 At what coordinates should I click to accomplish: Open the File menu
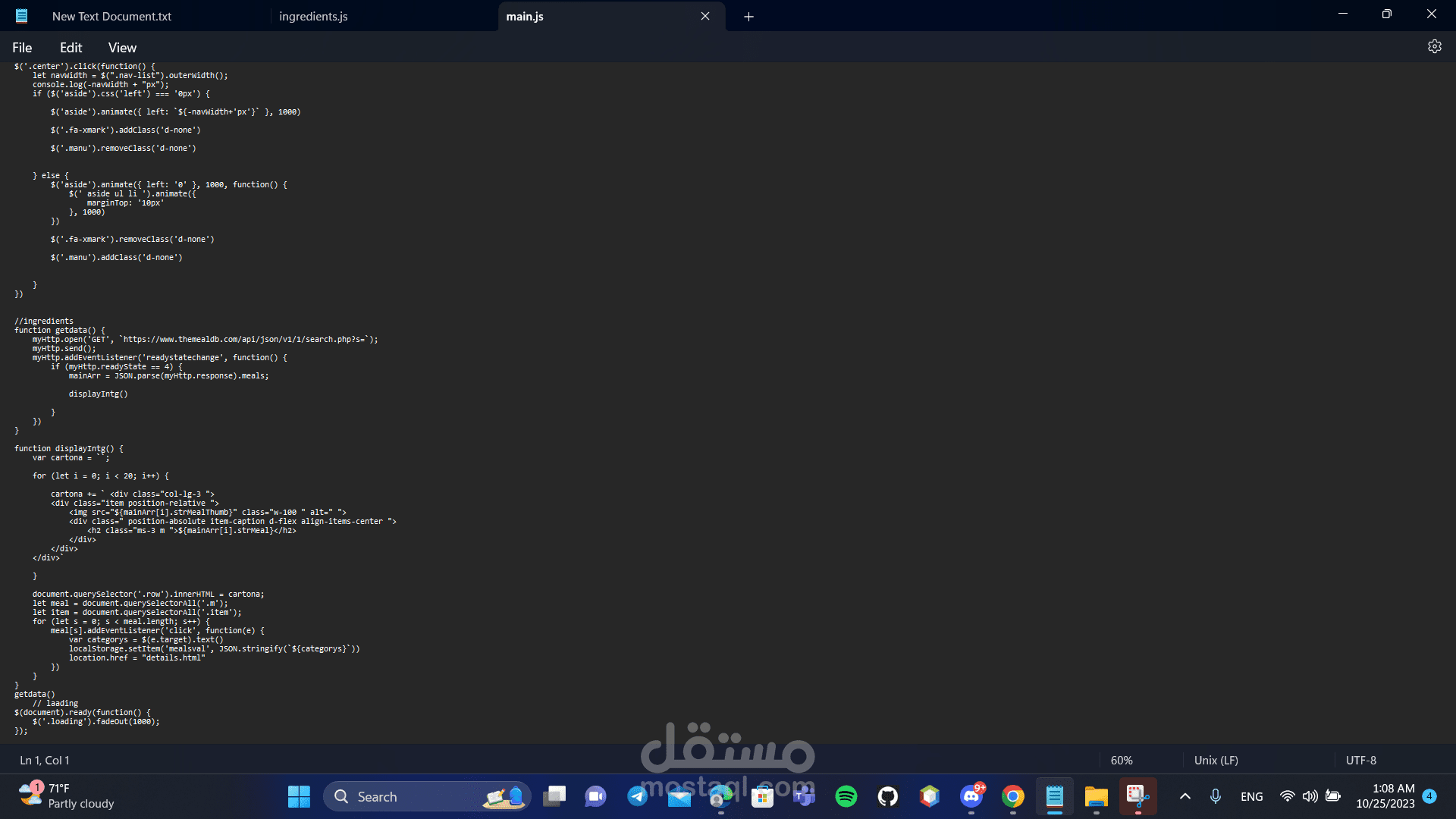22,48
